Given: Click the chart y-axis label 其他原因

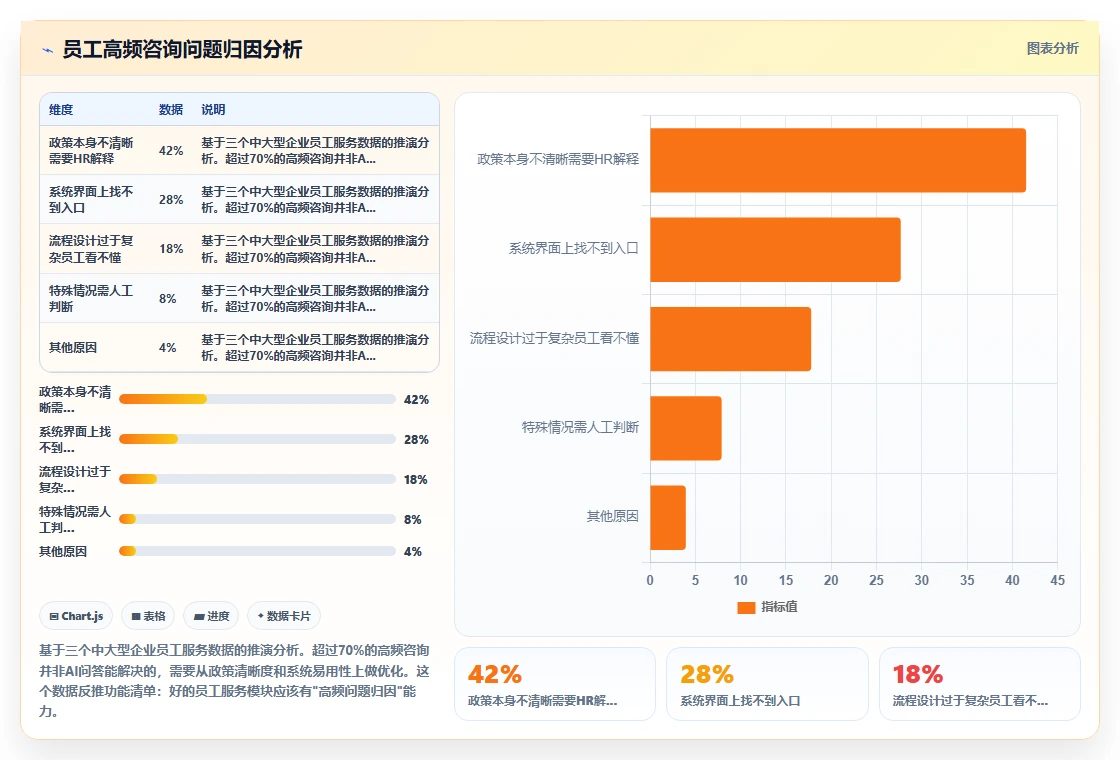Looking at the screenshot, I should [x=612, y=516].
